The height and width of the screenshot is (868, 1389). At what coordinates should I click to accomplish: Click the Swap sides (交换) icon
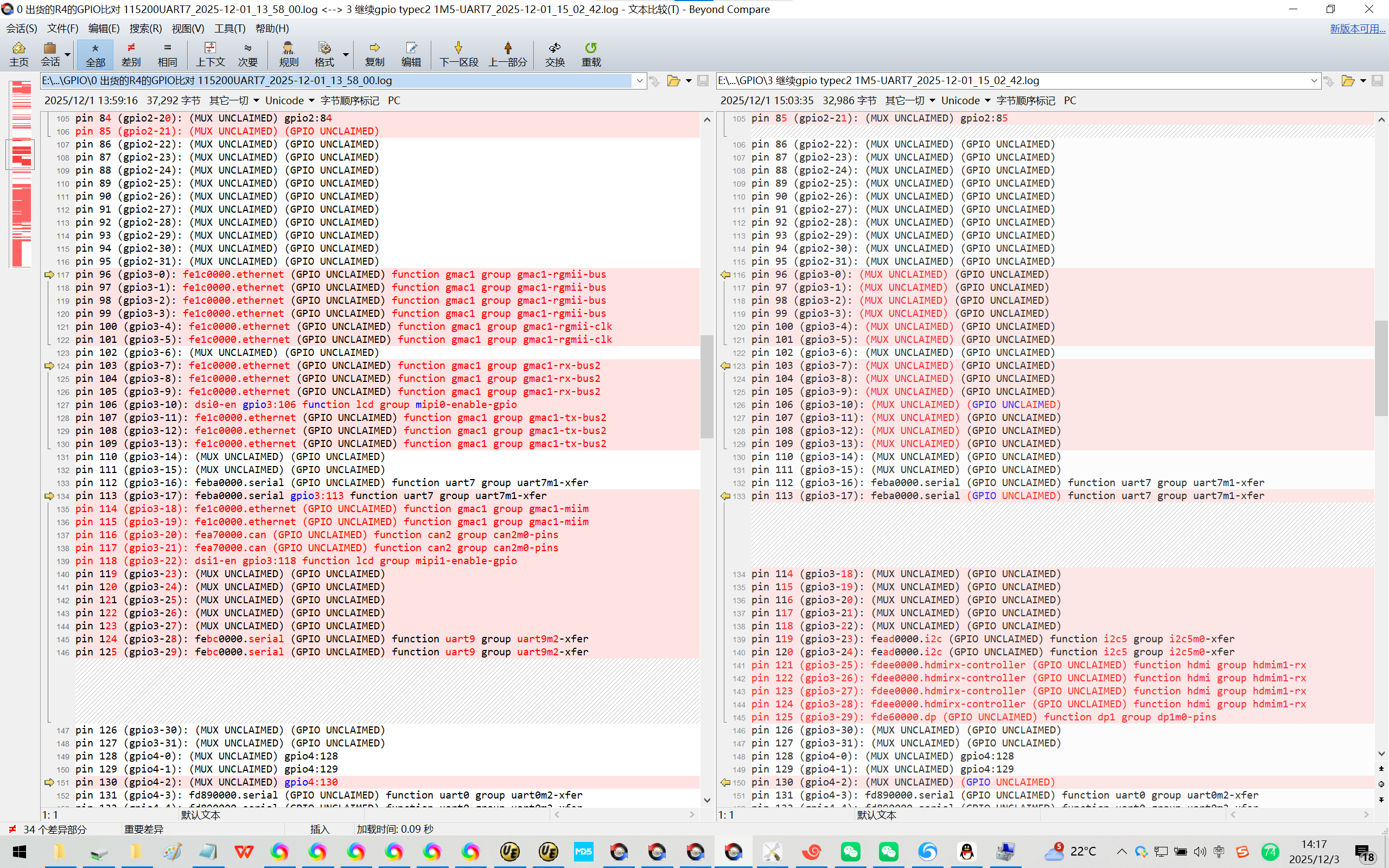555,54
